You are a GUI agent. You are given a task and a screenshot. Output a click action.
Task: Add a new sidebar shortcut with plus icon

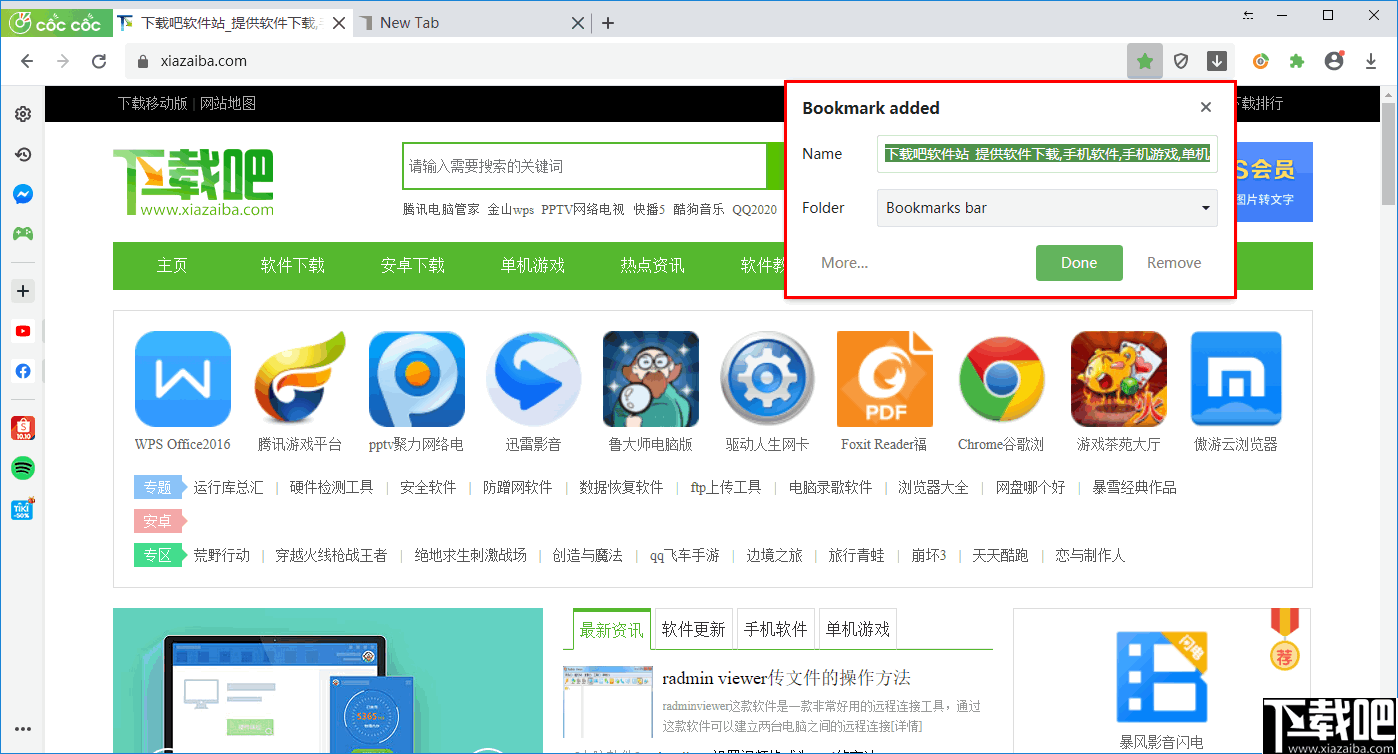[x=22, y=290]
